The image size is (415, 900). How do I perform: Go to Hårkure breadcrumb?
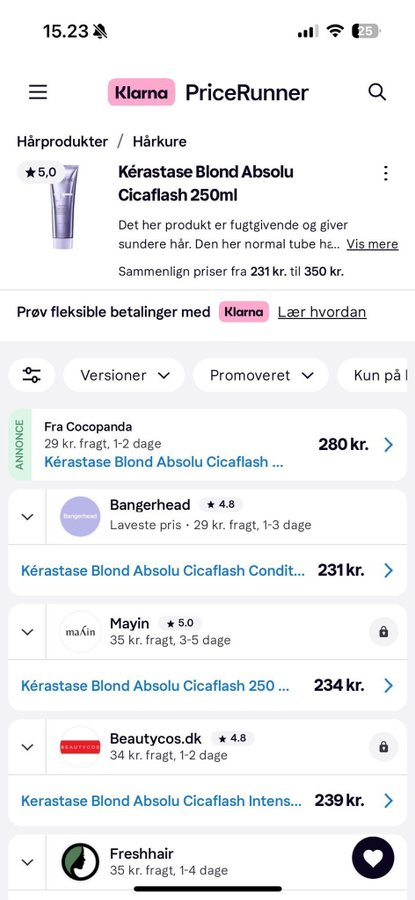160,141
